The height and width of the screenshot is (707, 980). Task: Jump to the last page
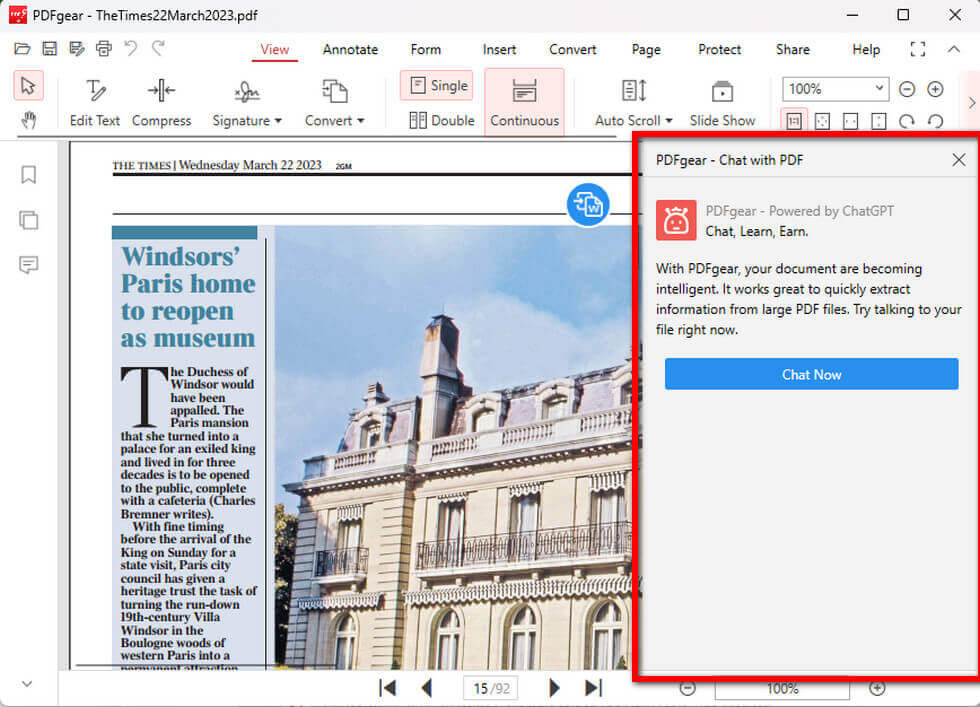click(593, 688)
